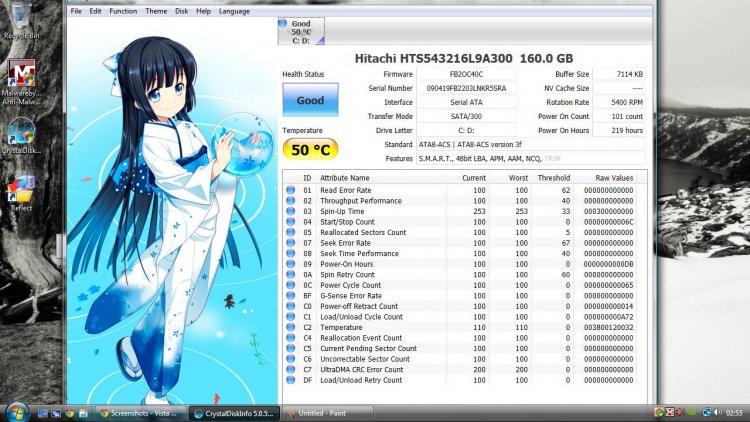The height and width of the screenshot is (422, 750).
Task: Click the Buffer Size value 7114 KB
Action: click(619, 74)
